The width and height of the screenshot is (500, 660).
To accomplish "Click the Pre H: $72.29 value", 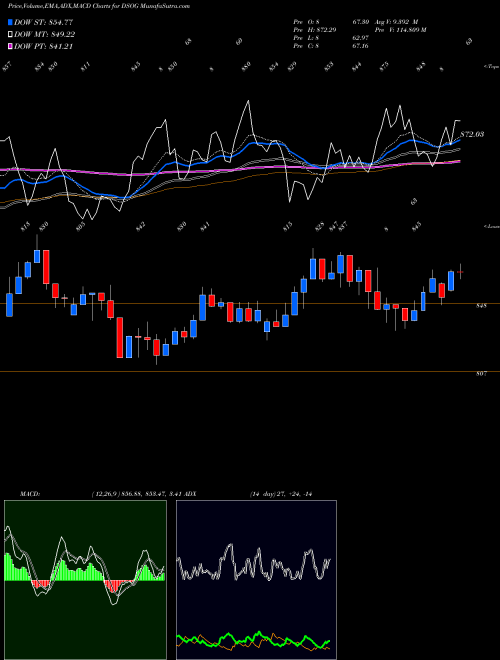I will click(x=325, y=30).
